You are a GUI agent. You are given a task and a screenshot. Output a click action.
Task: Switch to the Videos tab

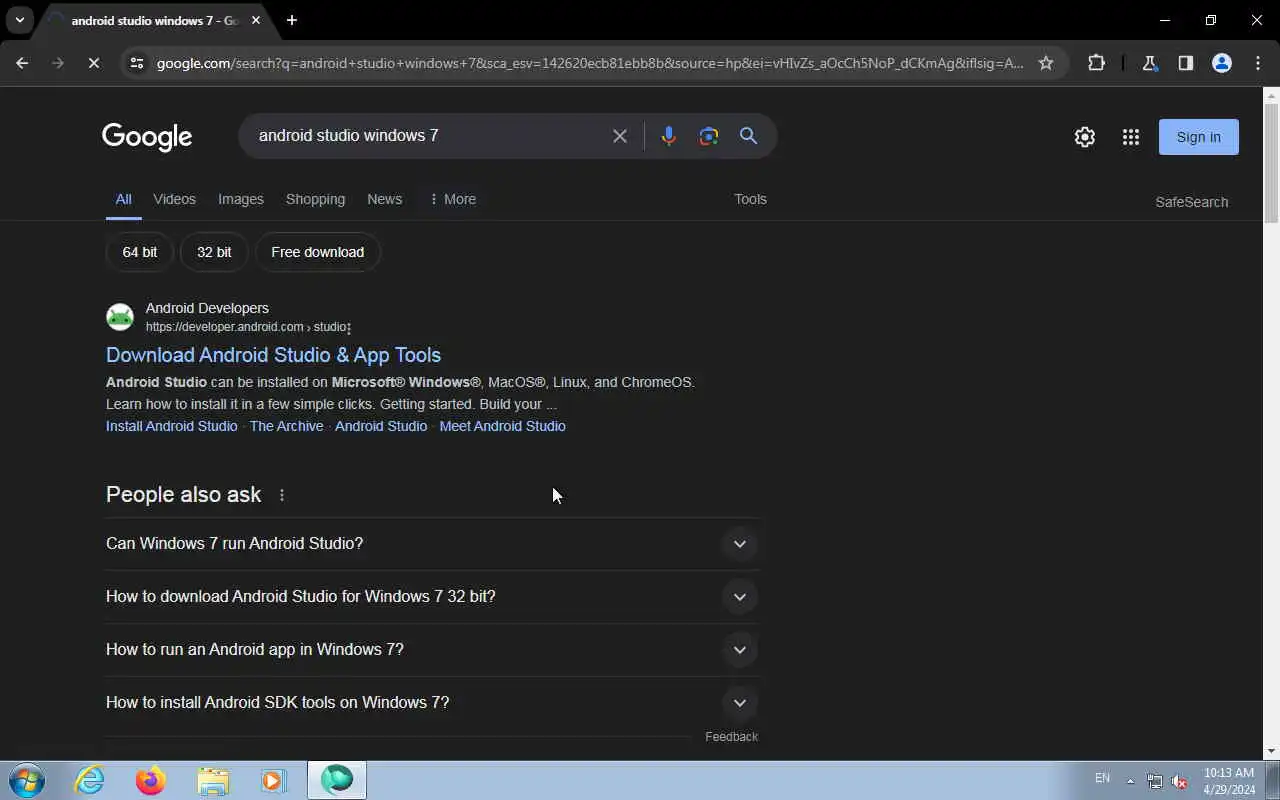point(174,199)
